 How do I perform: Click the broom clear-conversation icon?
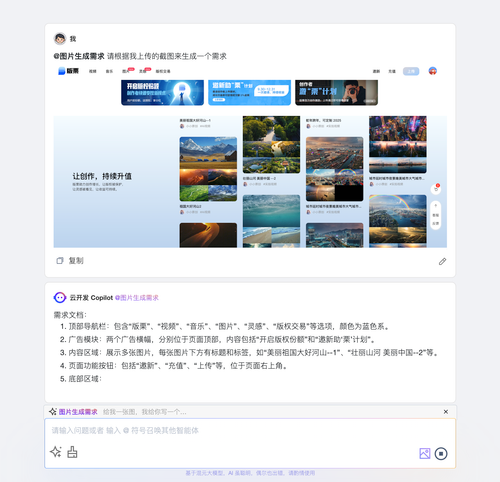(72, 452)
